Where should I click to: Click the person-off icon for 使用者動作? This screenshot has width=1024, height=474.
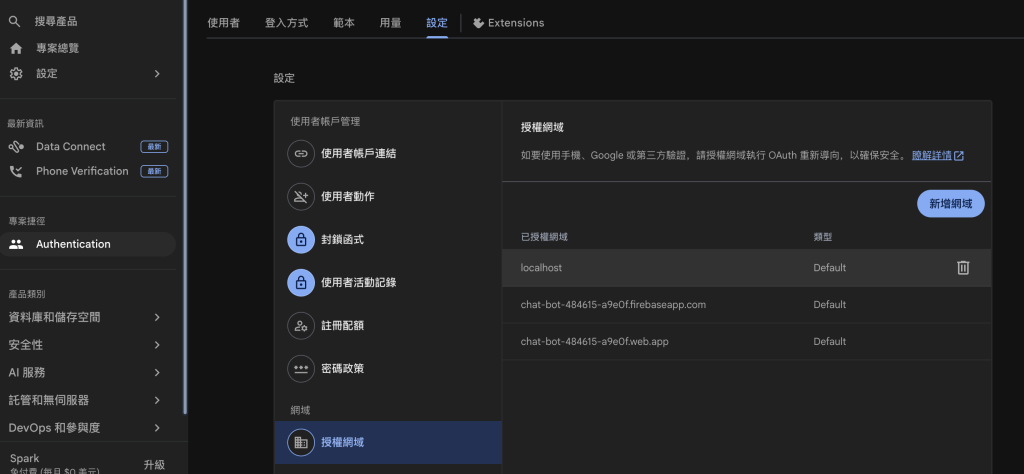(x=301, y=197)
